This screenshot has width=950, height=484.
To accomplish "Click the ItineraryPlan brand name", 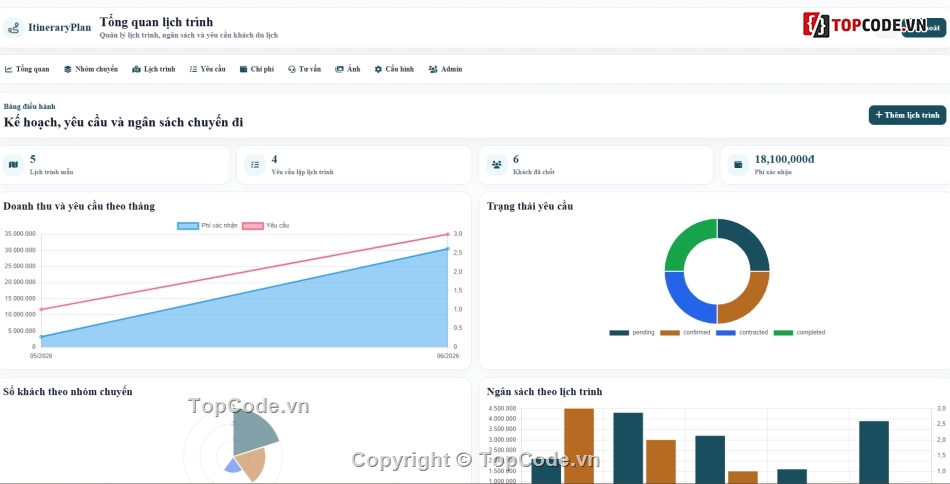I will pyautogui.click(x=59, y=28).
